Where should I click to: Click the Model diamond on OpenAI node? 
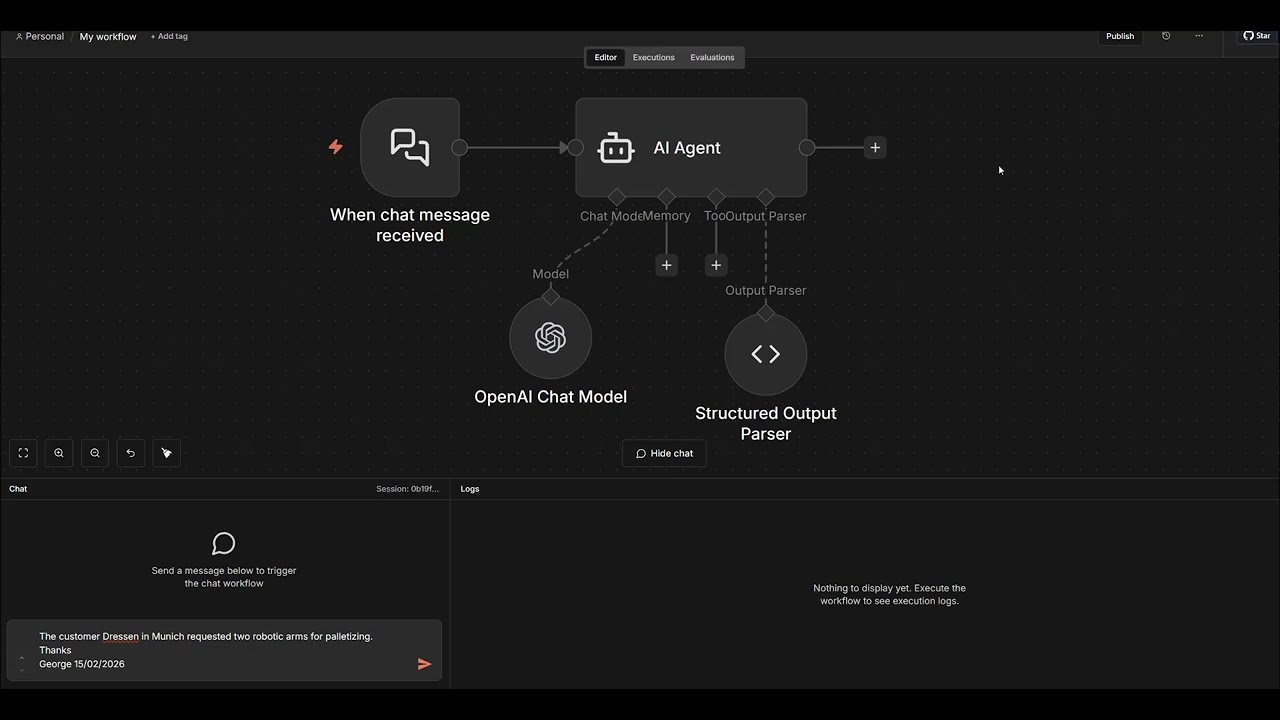click(x=550, y=296)
